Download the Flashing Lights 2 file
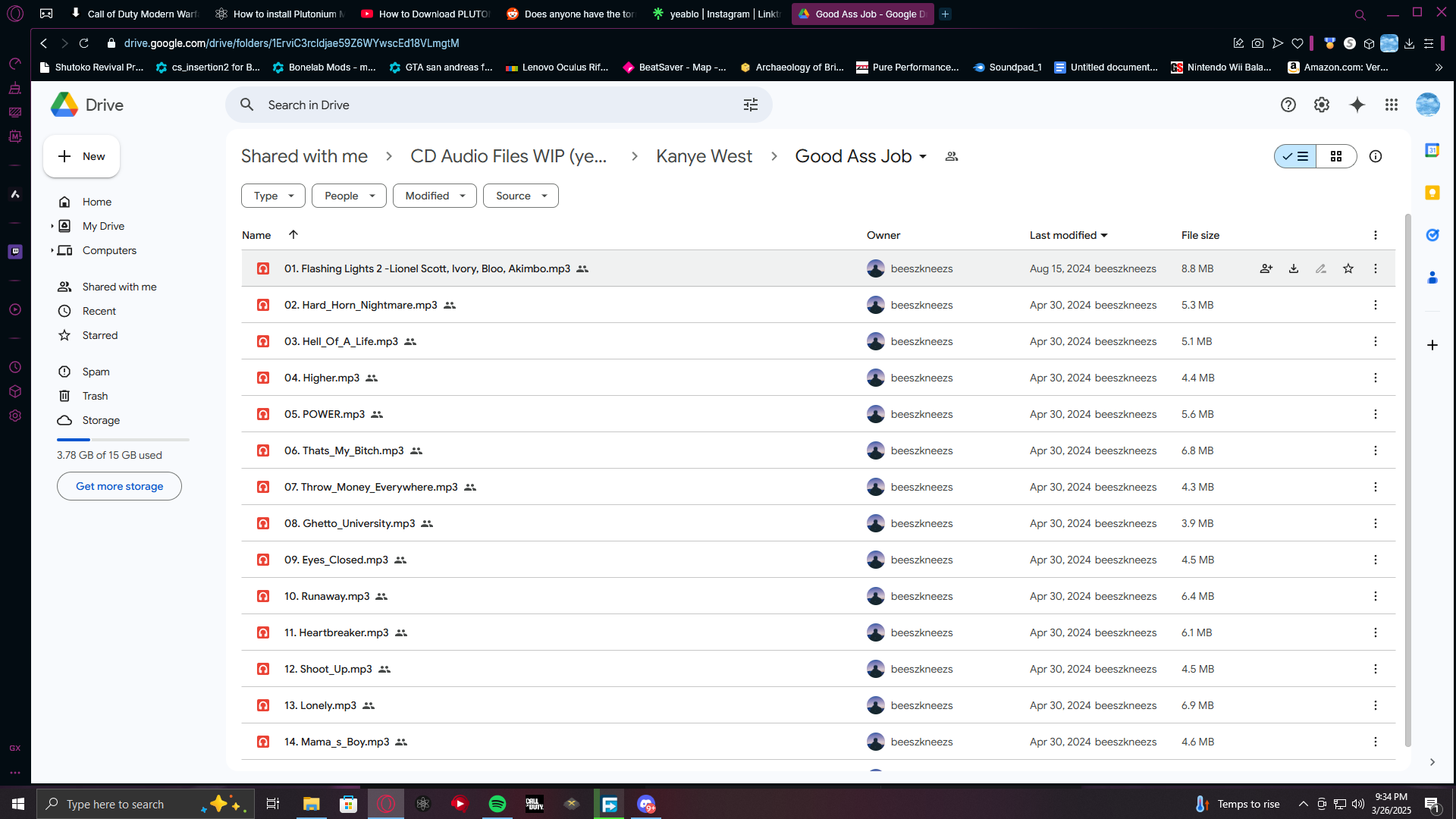This screenshot has height=819, width=1456. (x=1294, y=268)
